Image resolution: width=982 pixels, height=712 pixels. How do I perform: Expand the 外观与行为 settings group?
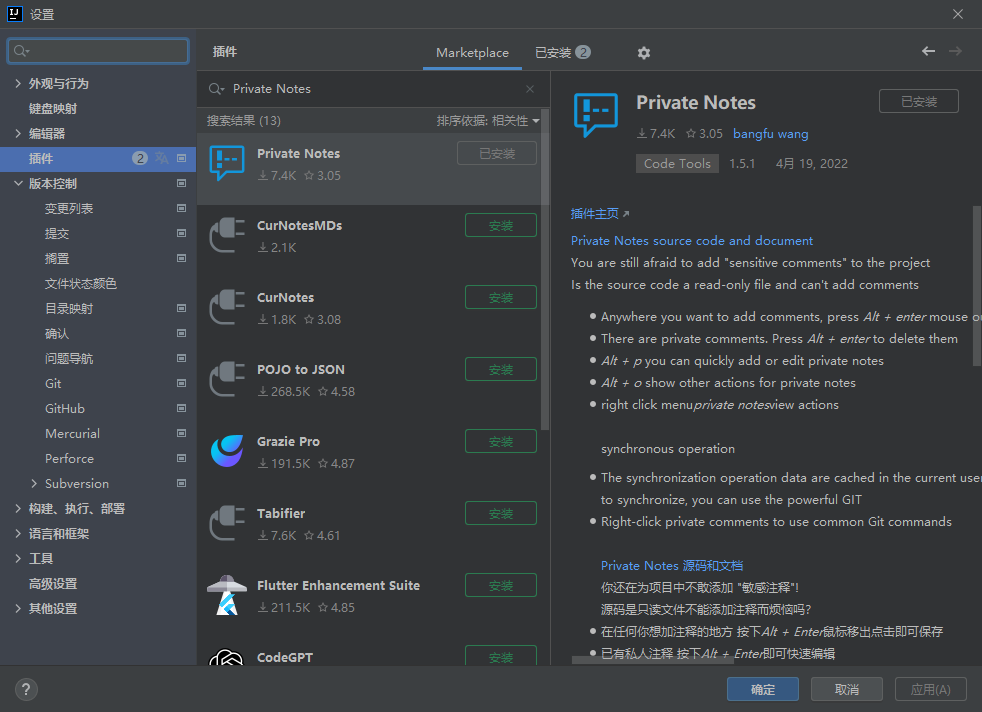point(18,83)
